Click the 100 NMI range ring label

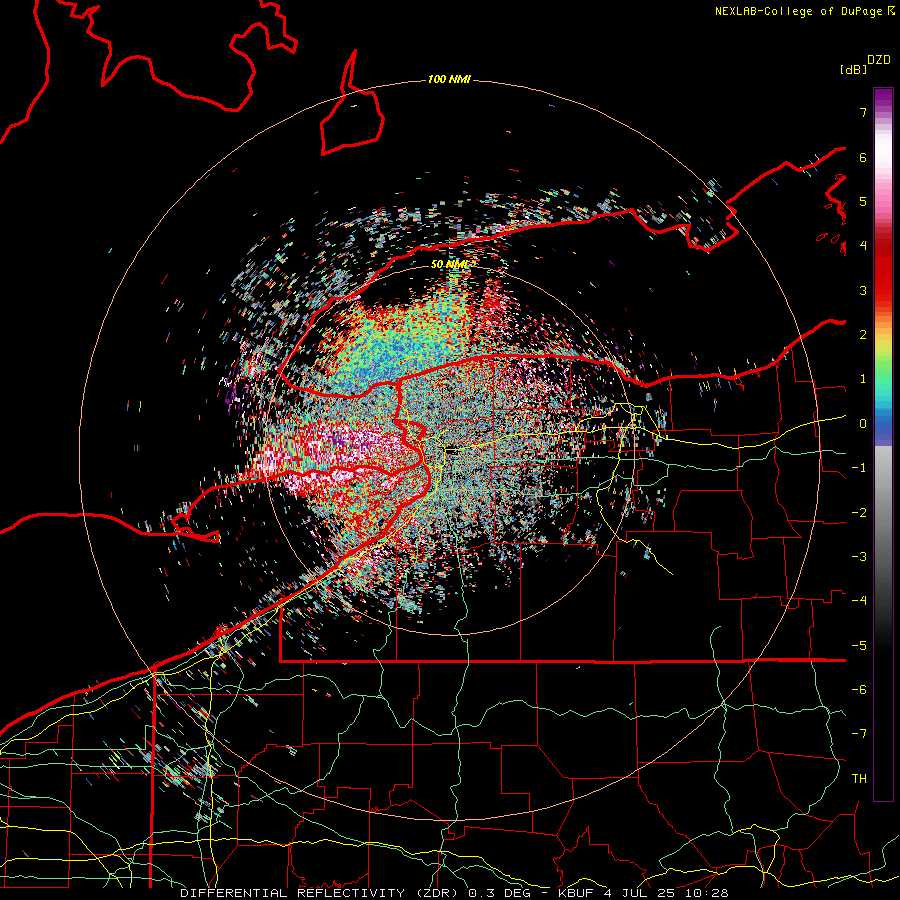point(449,79)
